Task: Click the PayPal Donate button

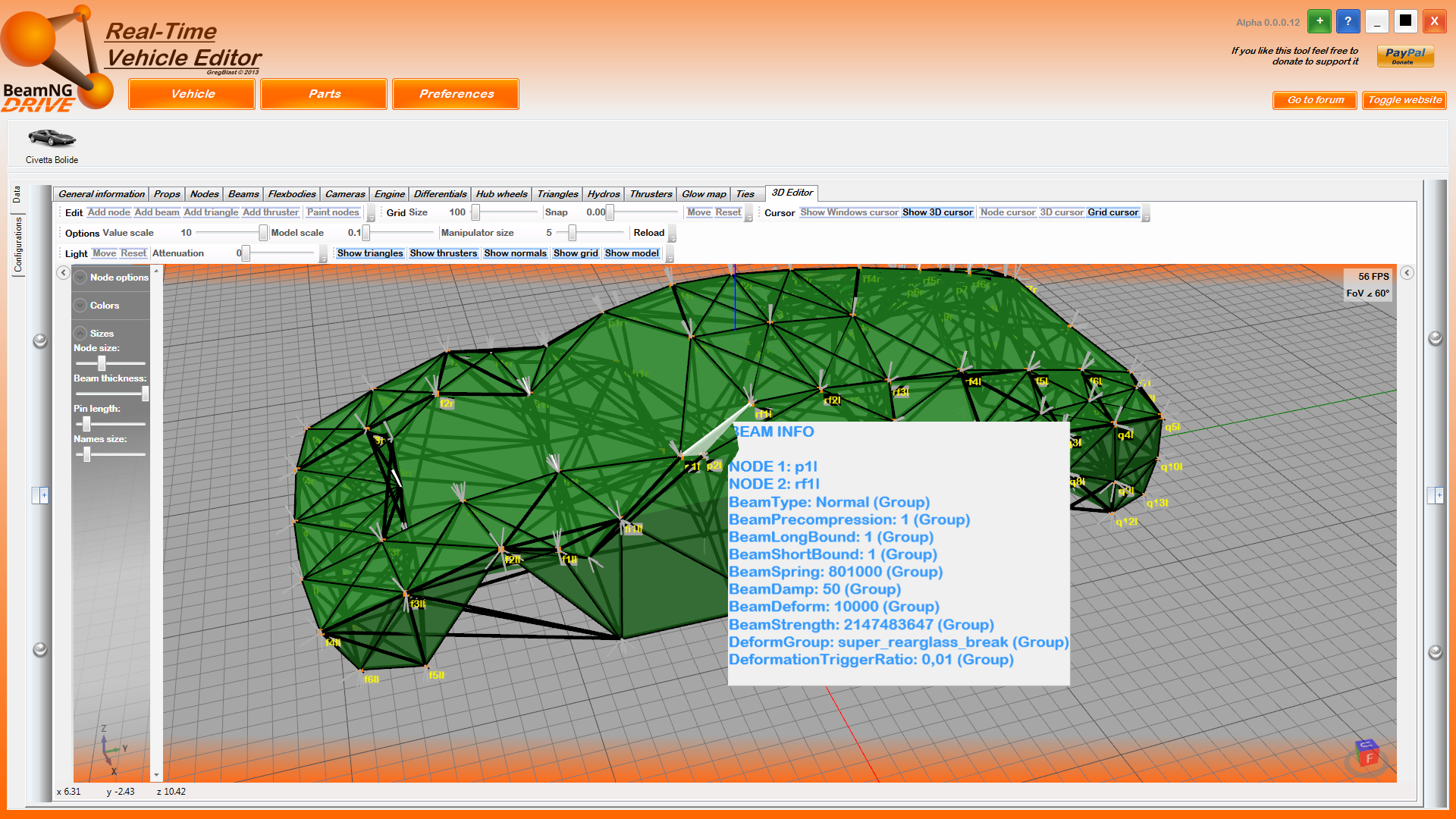Action: [x=1405, y=56]
